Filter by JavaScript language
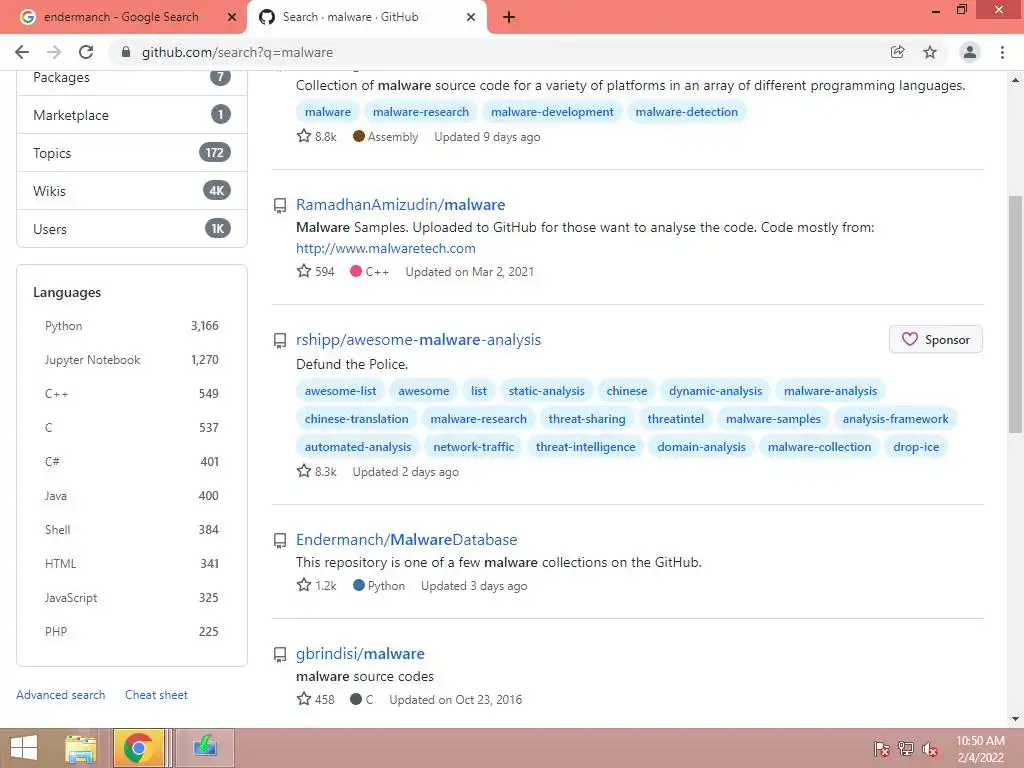Viewport: 1024px width, 768px height. pos(132,598)
